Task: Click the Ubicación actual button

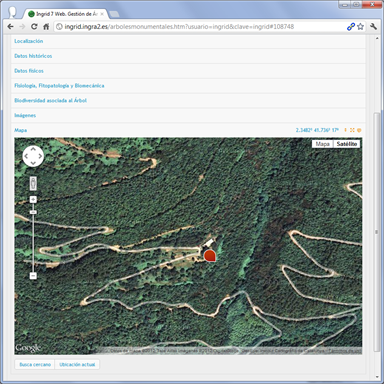Action: point(77,364)
